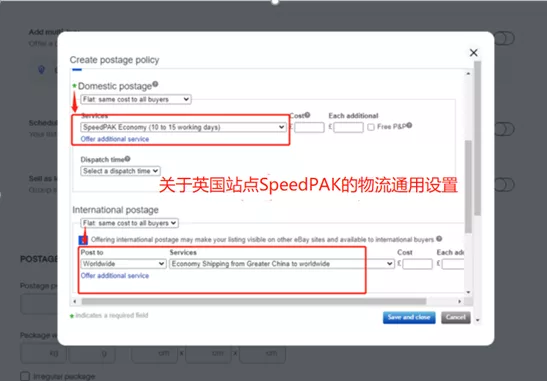
Task: Tick the Irregular package checkbox in background
Action: 25,376
